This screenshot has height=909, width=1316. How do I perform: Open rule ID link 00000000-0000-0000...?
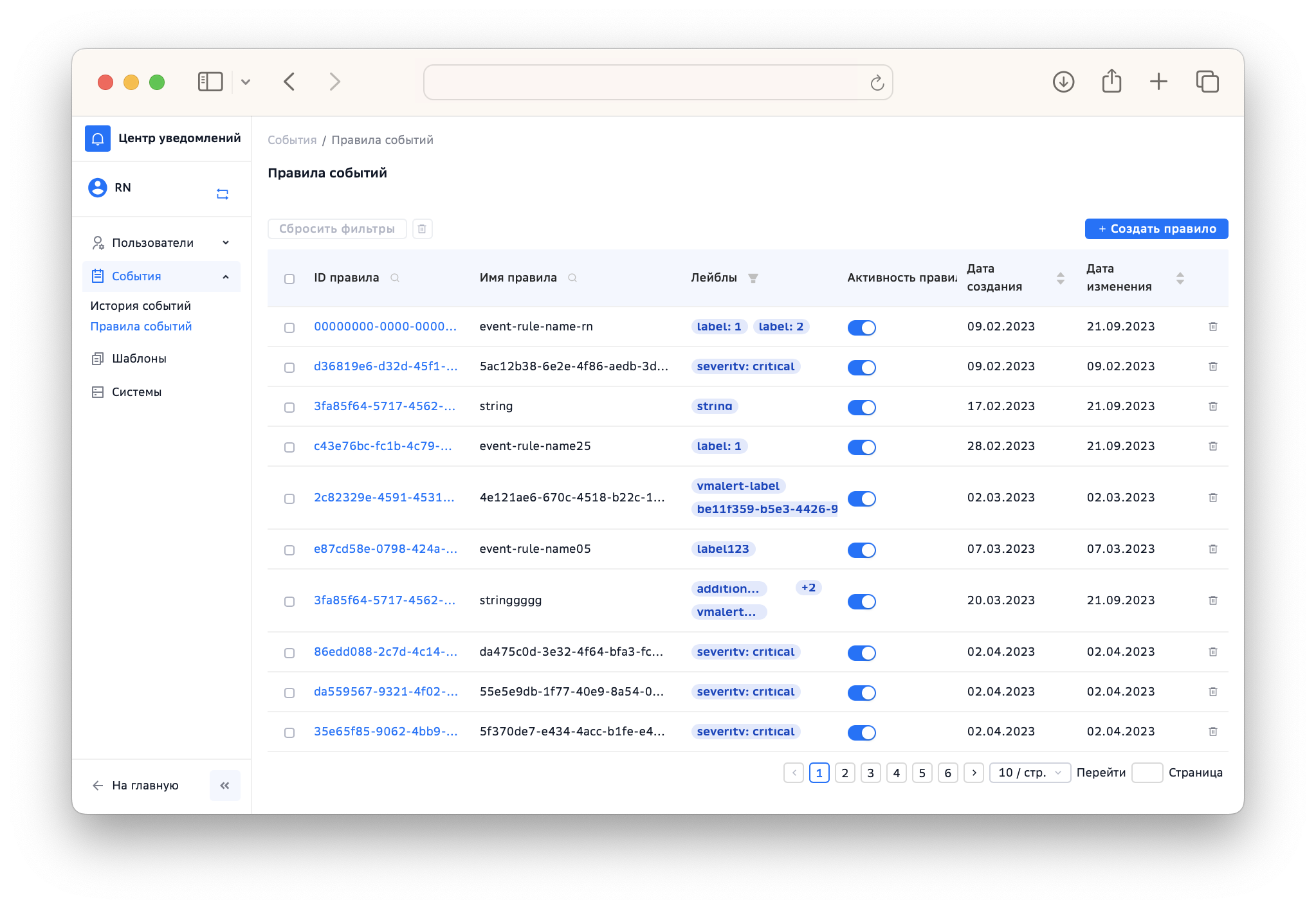385,327
